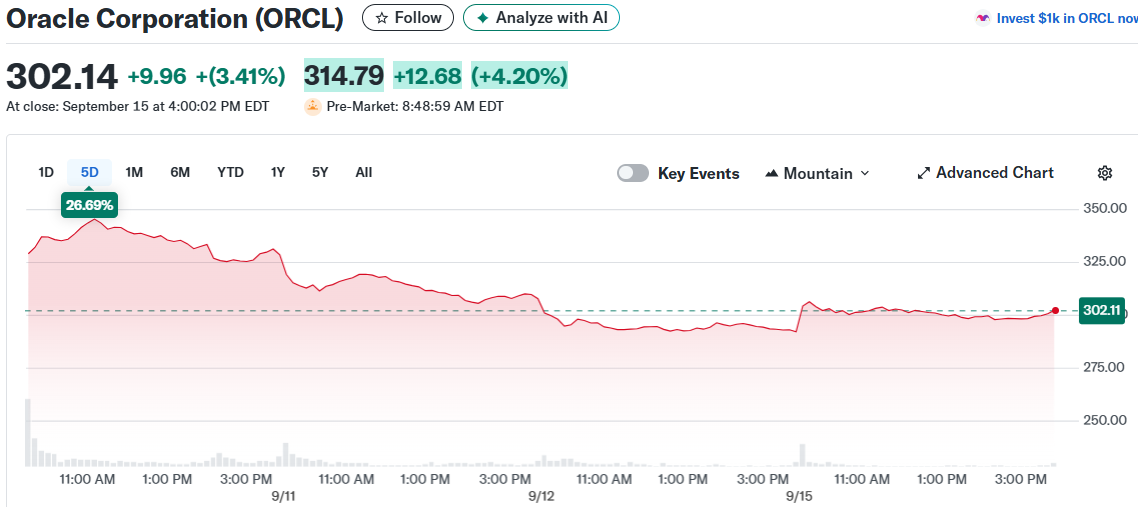
Task: Click the expand arrows icon beside Advanced Chart
Action: 923,173
